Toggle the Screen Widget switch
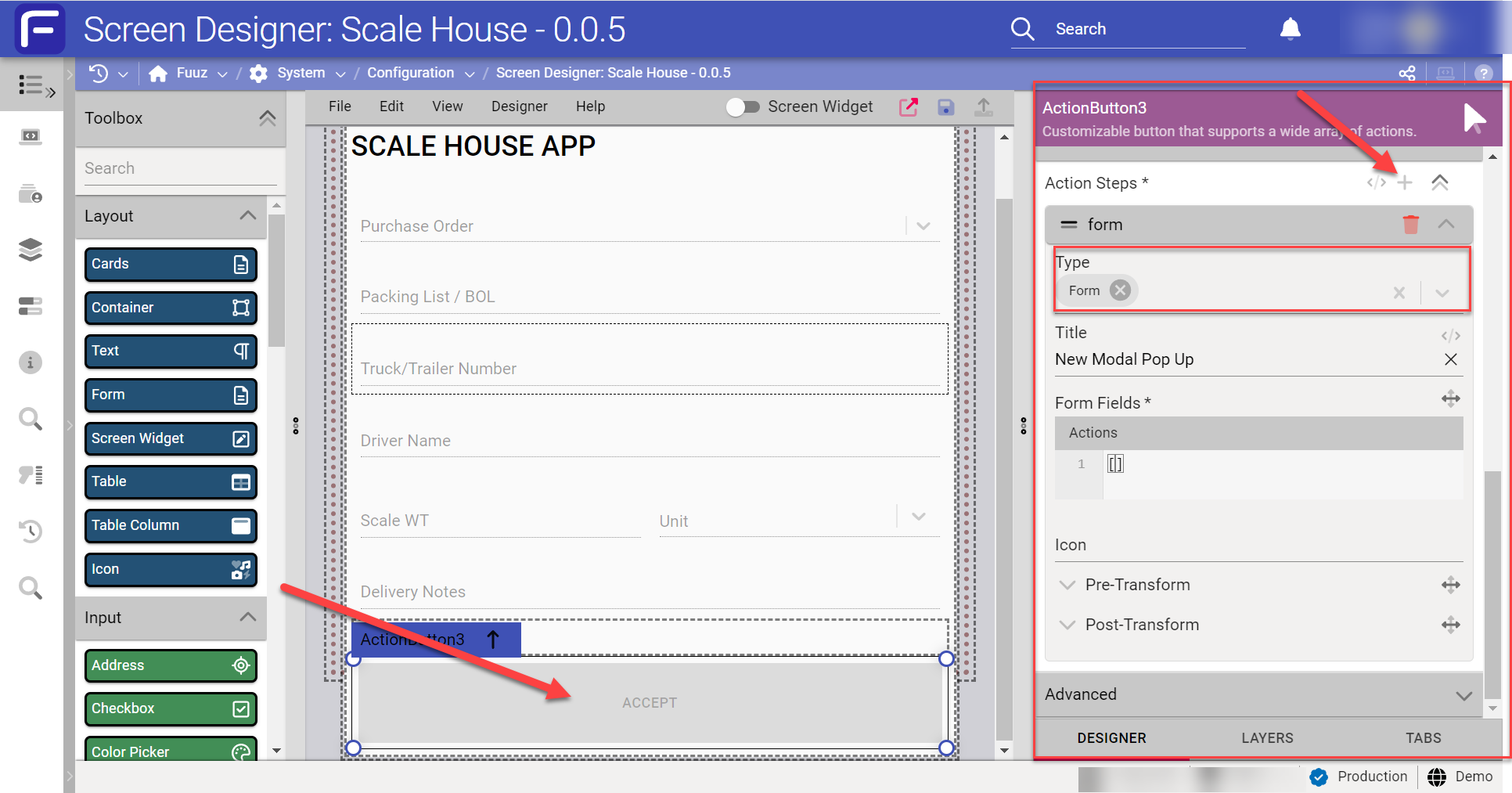 click(743, 107)
